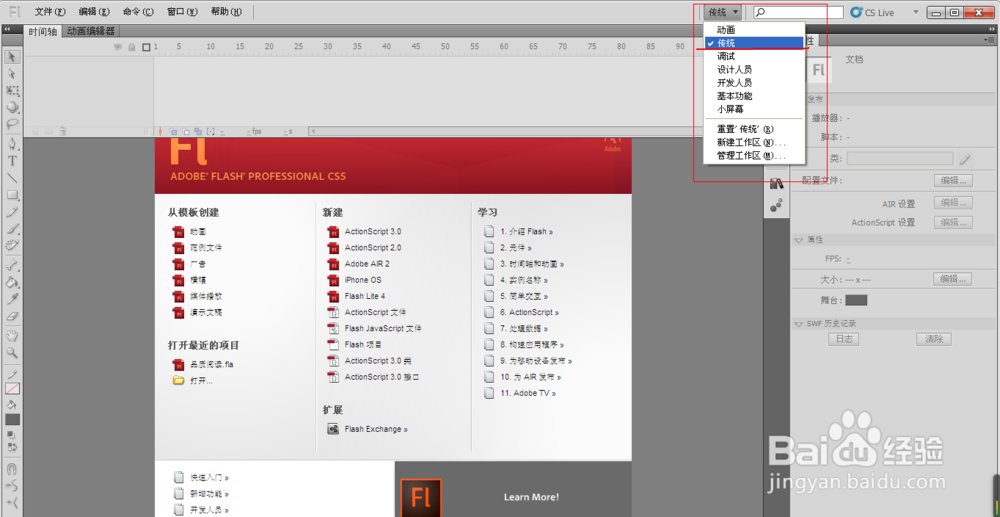Select the Pencil tool
1000x517 pixels.
pyautogui.click(x=12, y=211)
